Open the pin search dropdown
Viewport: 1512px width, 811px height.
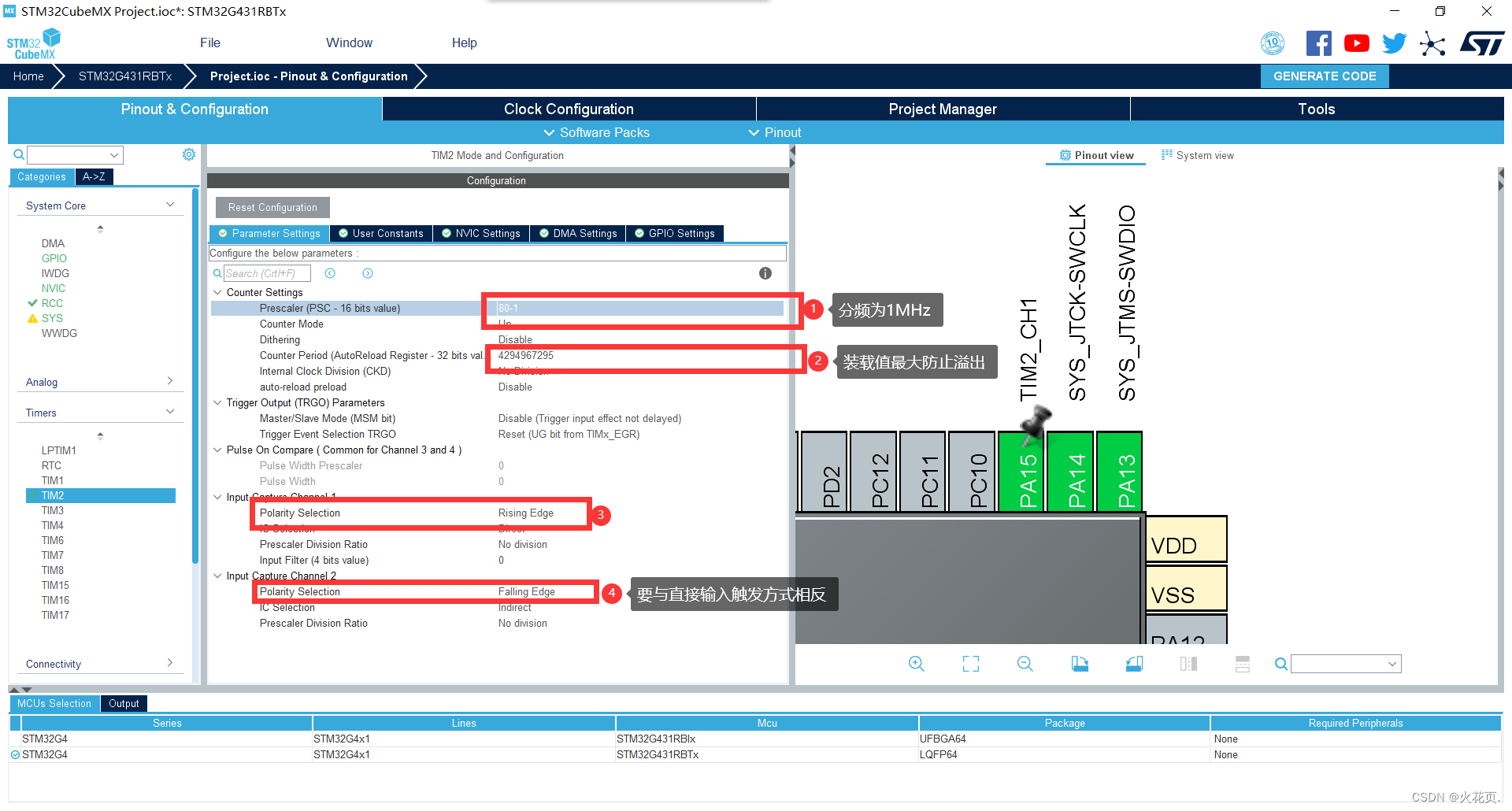(1392, 664)
